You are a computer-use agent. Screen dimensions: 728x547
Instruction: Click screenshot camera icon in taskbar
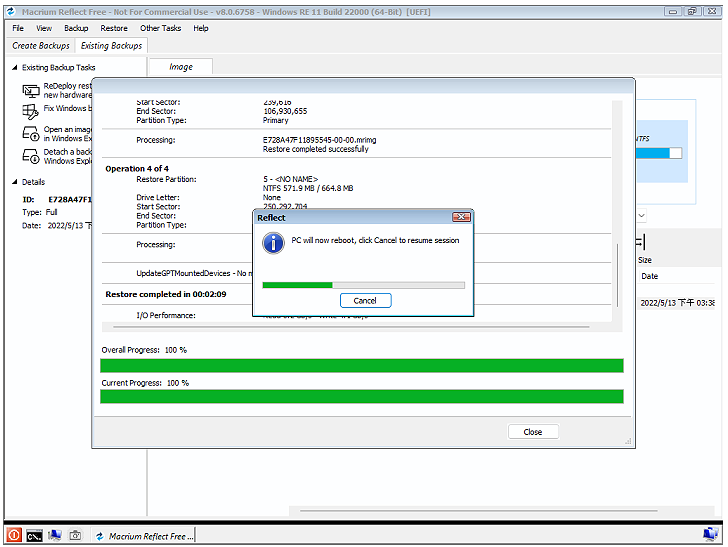click(x=75, y=535)
